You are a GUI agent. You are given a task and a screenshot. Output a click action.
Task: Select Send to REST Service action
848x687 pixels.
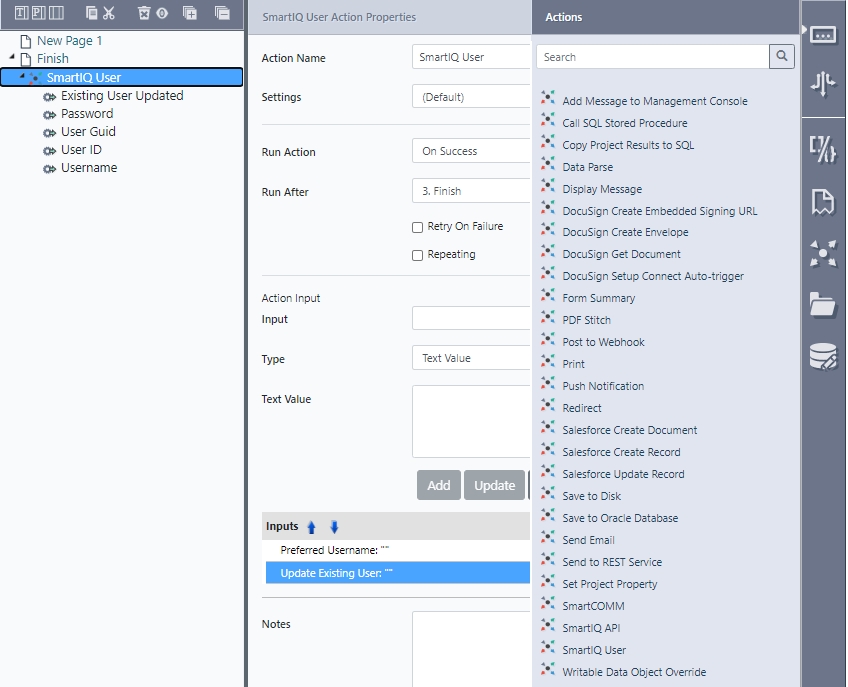click(612, 562)
